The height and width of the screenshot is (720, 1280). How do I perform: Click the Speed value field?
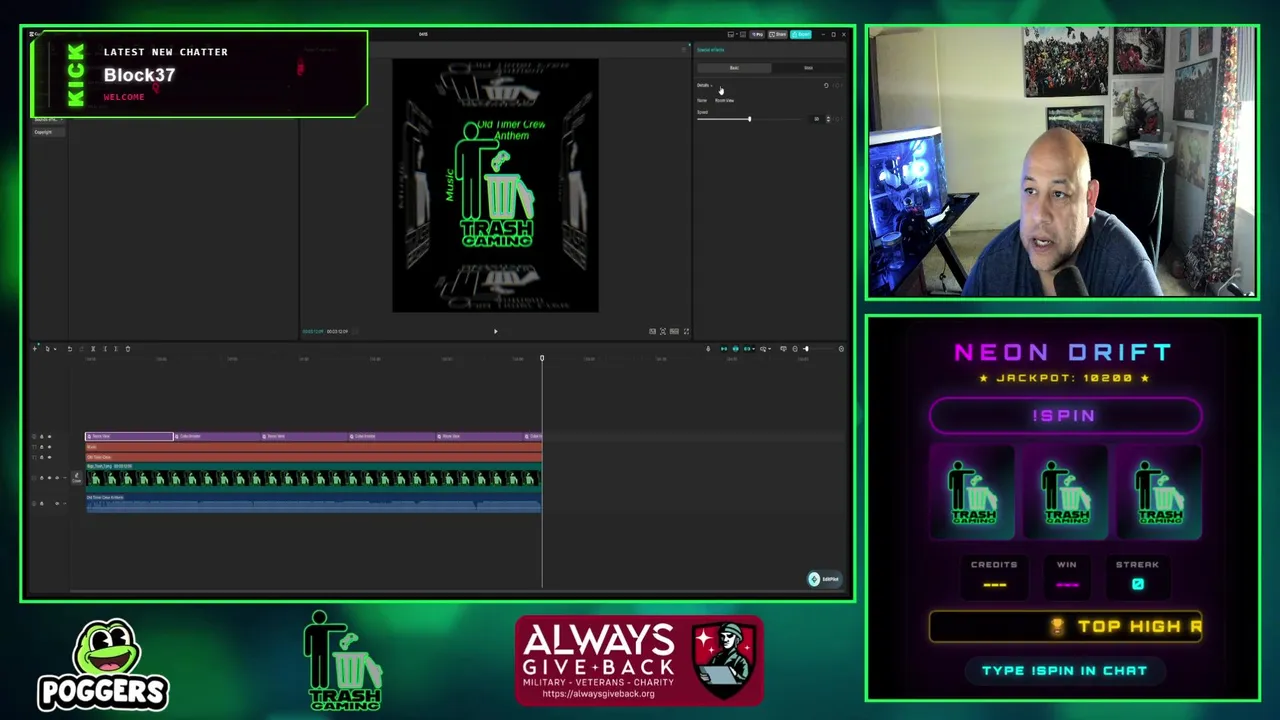click(816, 119)
